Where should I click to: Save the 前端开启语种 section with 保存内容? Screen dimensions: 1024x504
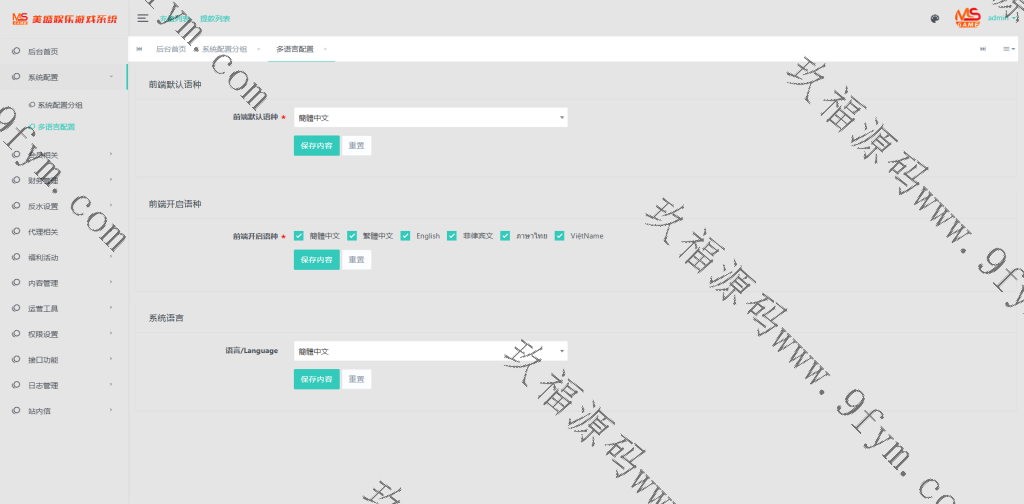315,260
